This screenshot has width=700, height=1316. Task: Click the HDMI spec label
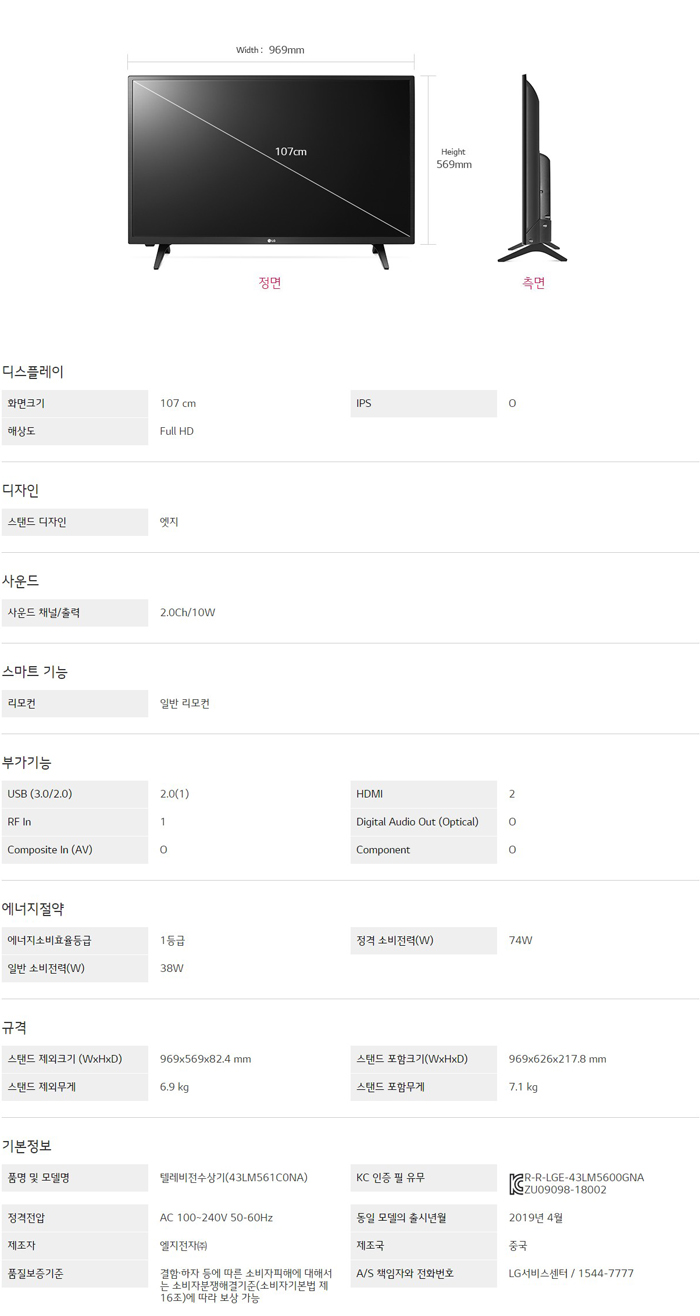(370, 794)
